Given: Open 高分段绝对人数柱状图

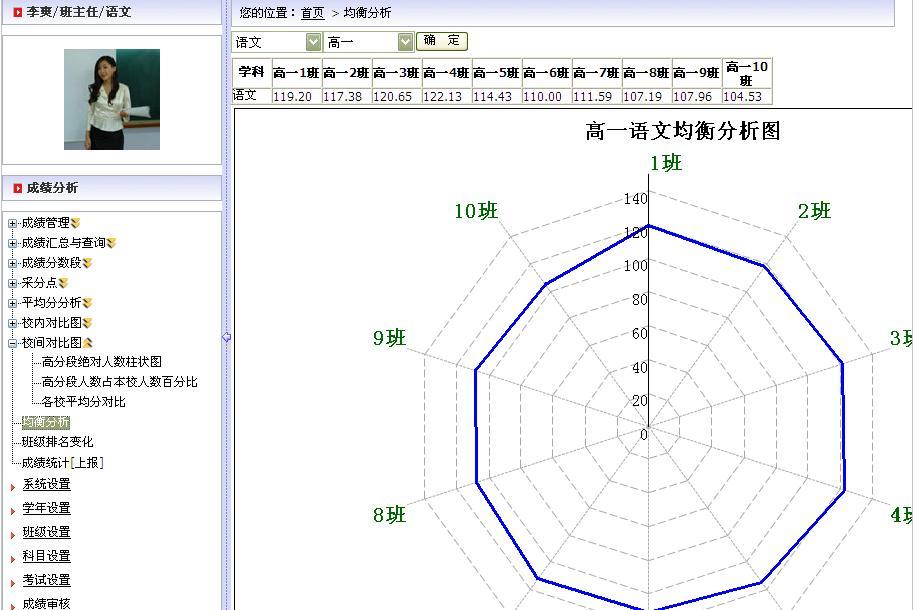Looking at the screenshot, I should [x=102, y=362].
